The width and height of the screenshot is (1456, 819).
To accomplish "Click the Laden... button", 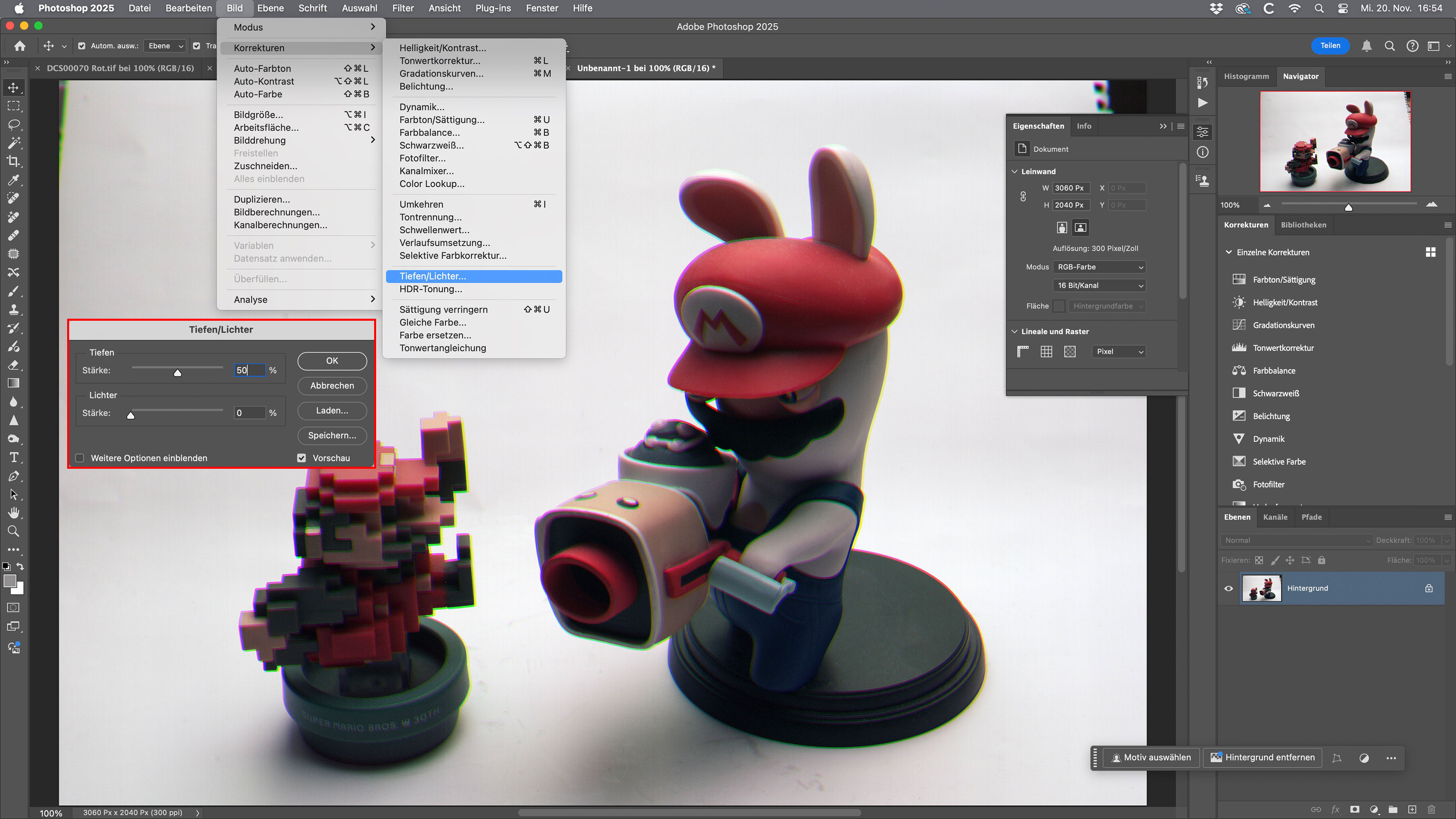I will [332, 411].
